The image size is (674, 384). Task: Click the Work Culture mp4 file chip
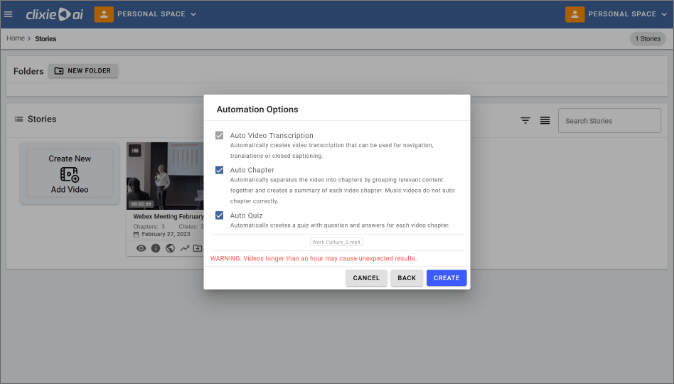(x=336, y=242)
